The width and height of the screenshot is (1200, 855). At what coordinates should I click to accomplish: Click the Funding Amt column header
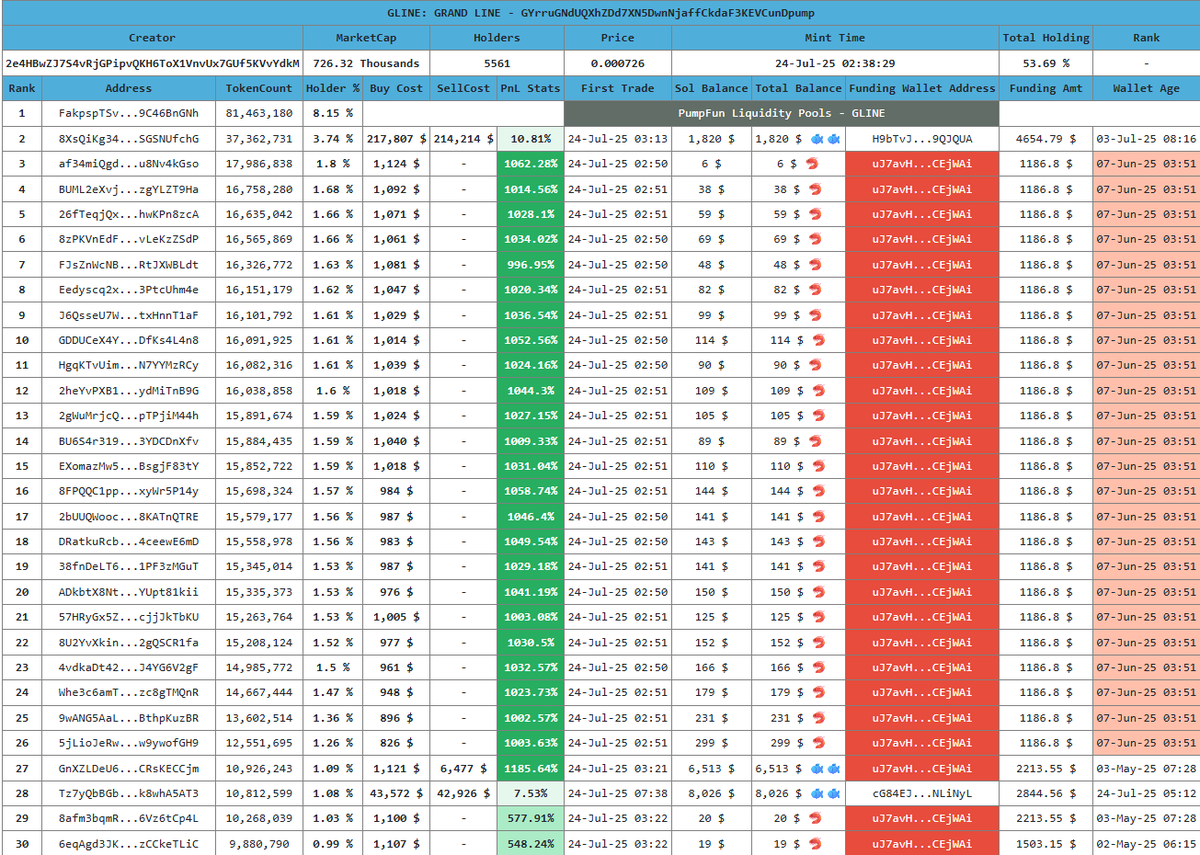[1045, 88]
